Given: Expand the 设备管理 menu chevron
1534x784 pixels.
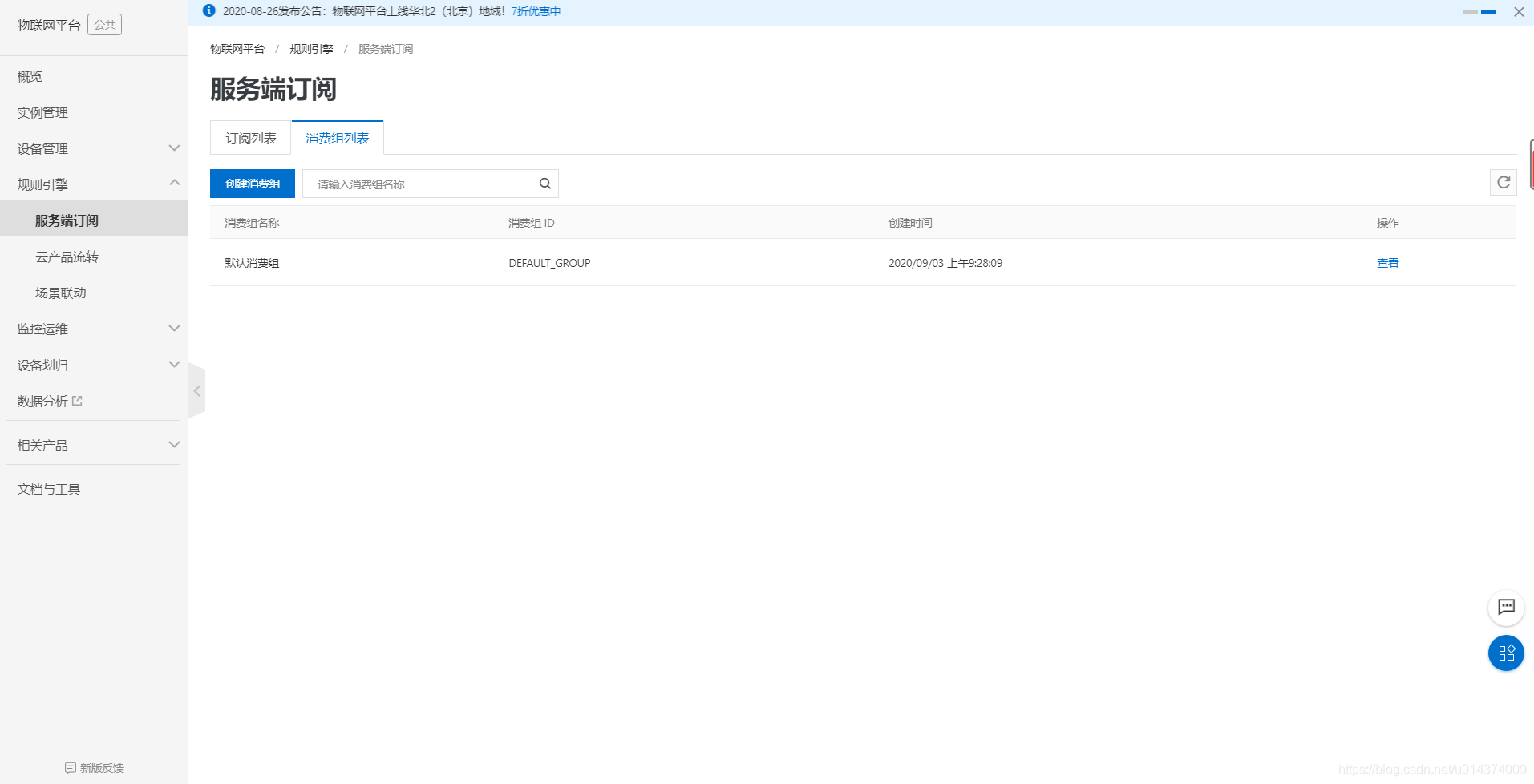Looking at the screenshot, I should (x=174, y=148).
